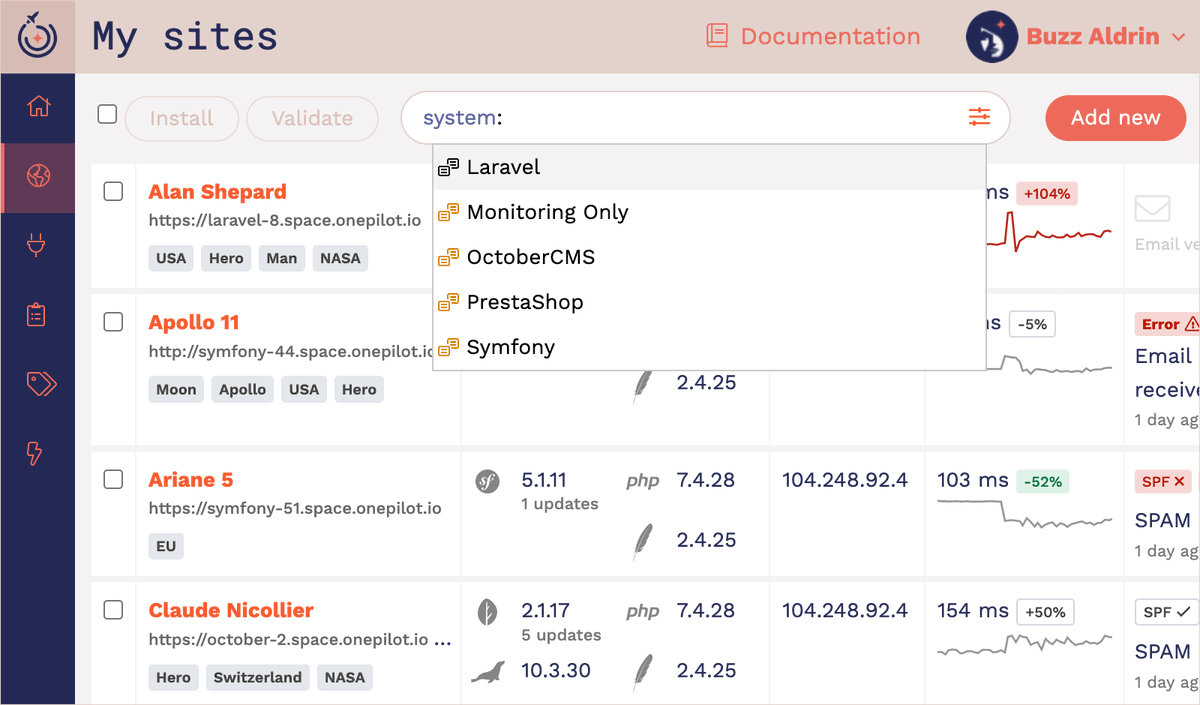
Task: Open the Claude Nicollier site link
Action: coord(231,610)
